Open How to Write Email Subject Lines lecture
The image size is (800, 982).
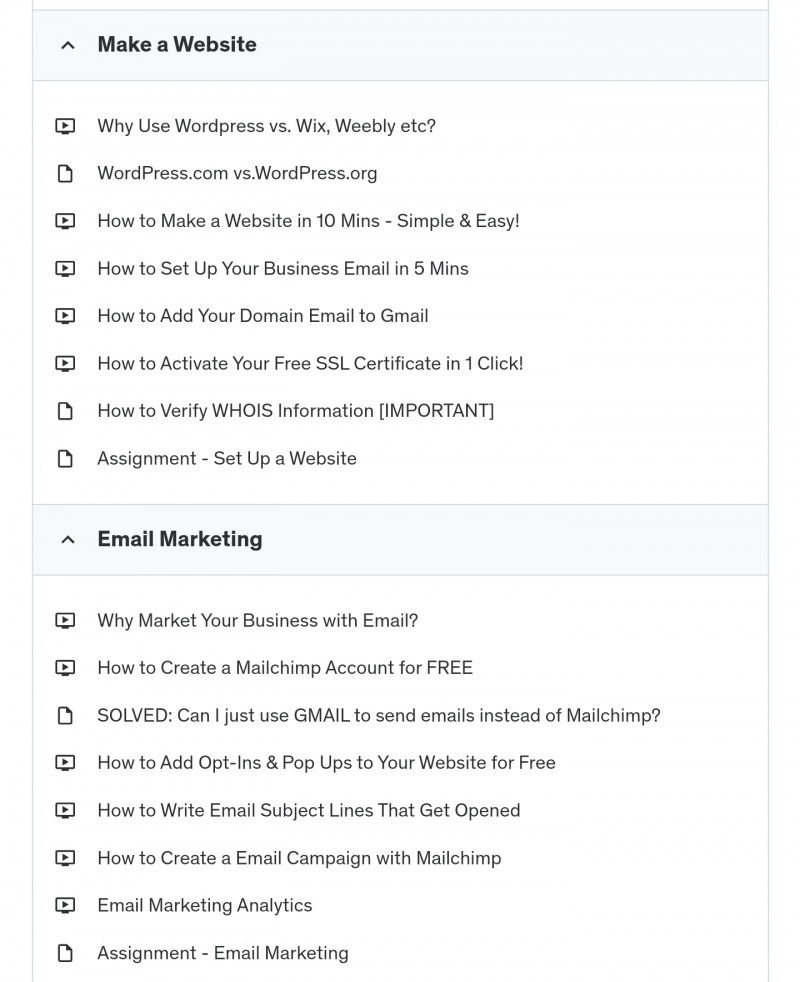tap(309, 810)
